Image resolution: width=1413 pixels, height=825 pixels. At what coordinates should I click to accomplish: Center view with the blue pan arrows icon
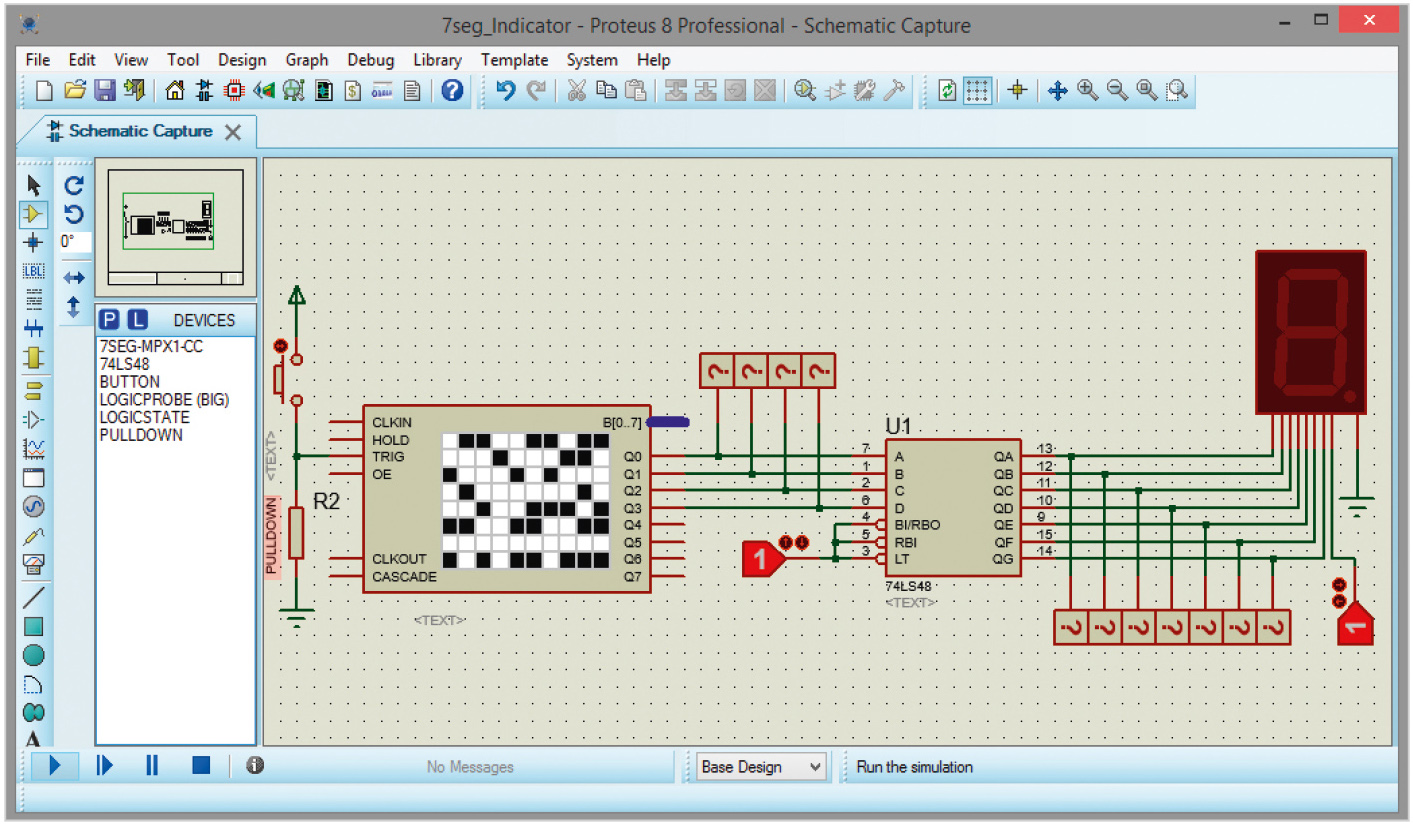tap(1058, 91)
